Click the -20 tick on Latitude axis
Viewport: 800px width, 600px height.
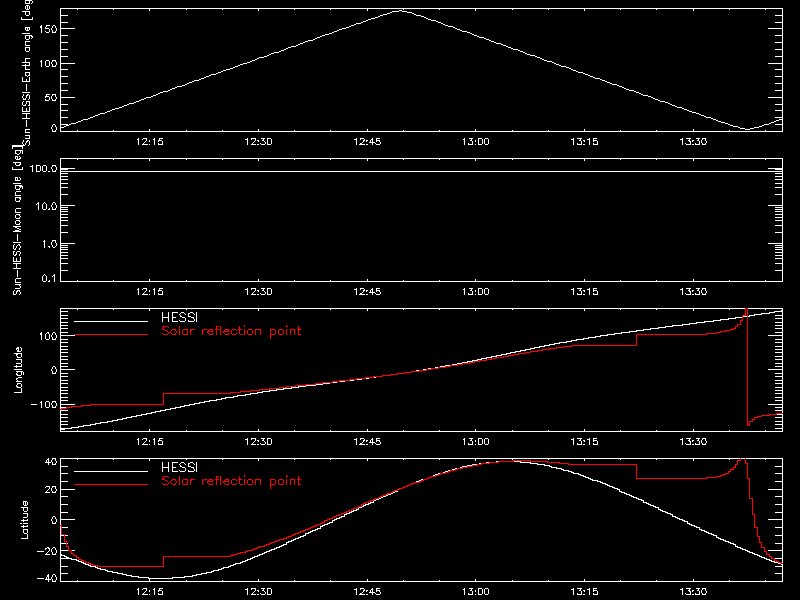click(x=47, y=551)
